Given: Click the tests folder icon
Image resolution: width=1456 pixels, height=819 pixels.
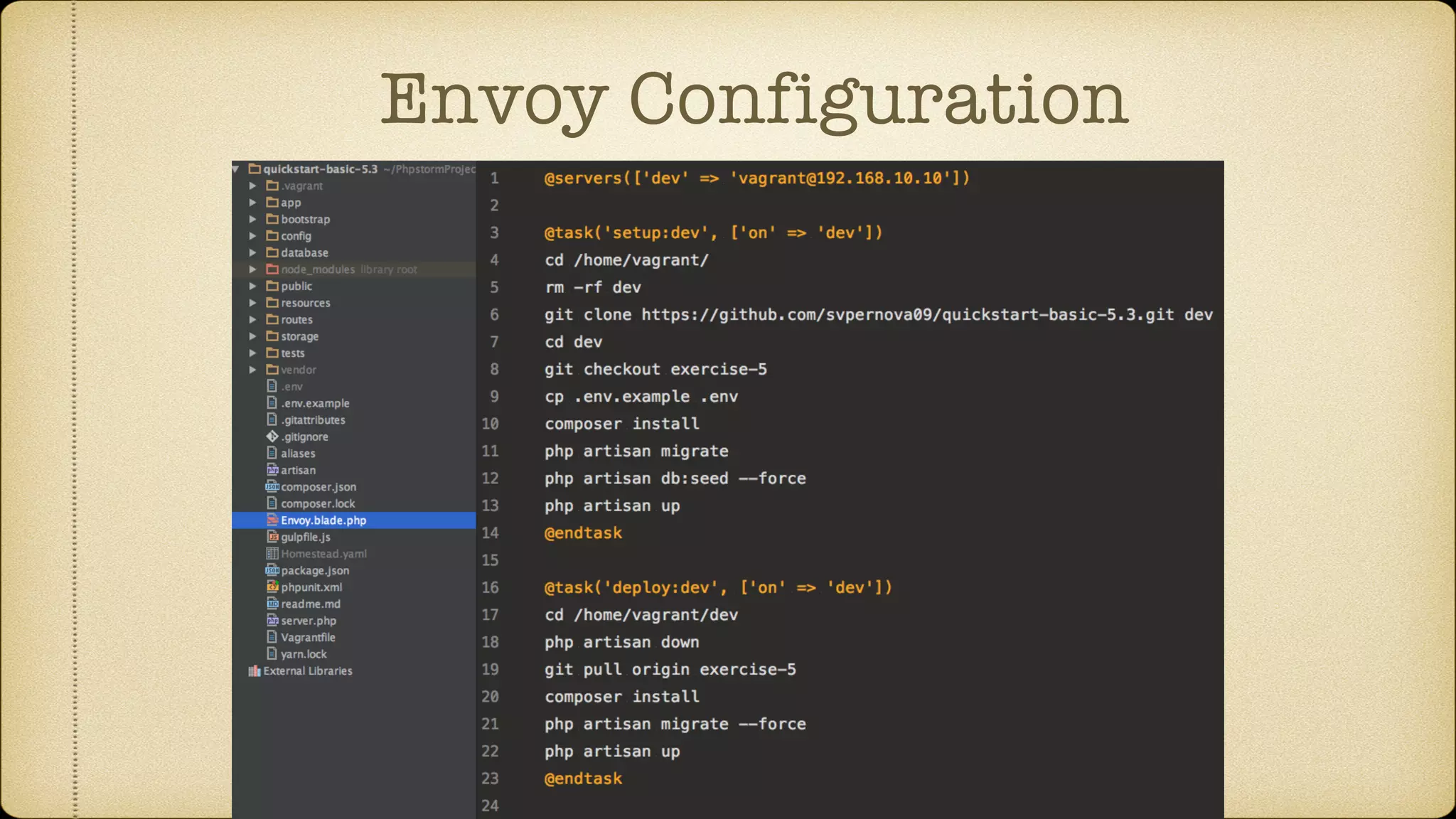Looking at the screenshot, I should coord(272,353).
